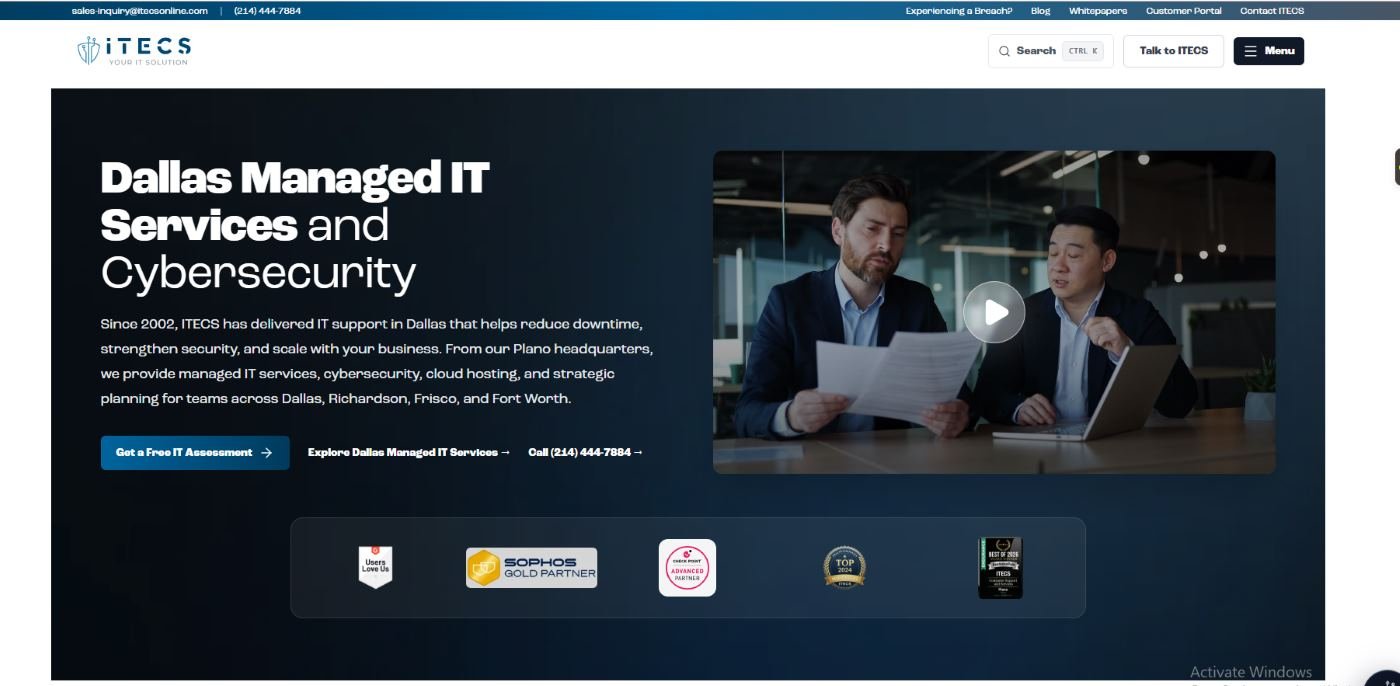Open the Blog link

(1040, 11)
